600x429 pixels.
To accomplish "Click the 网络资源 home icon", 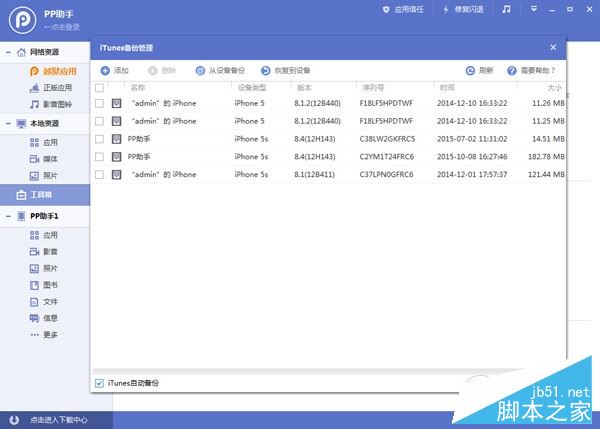I will click(x=21, y=52).
